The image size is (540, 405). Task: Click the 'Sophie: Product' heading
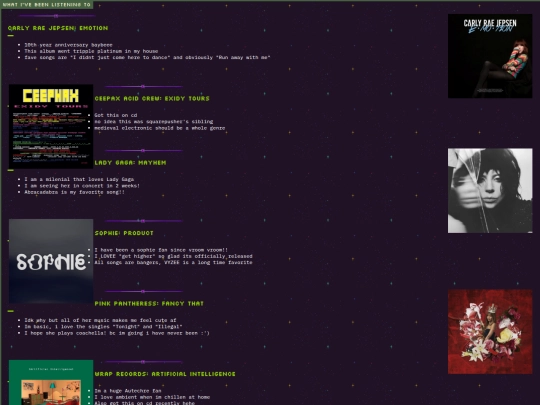124,233
